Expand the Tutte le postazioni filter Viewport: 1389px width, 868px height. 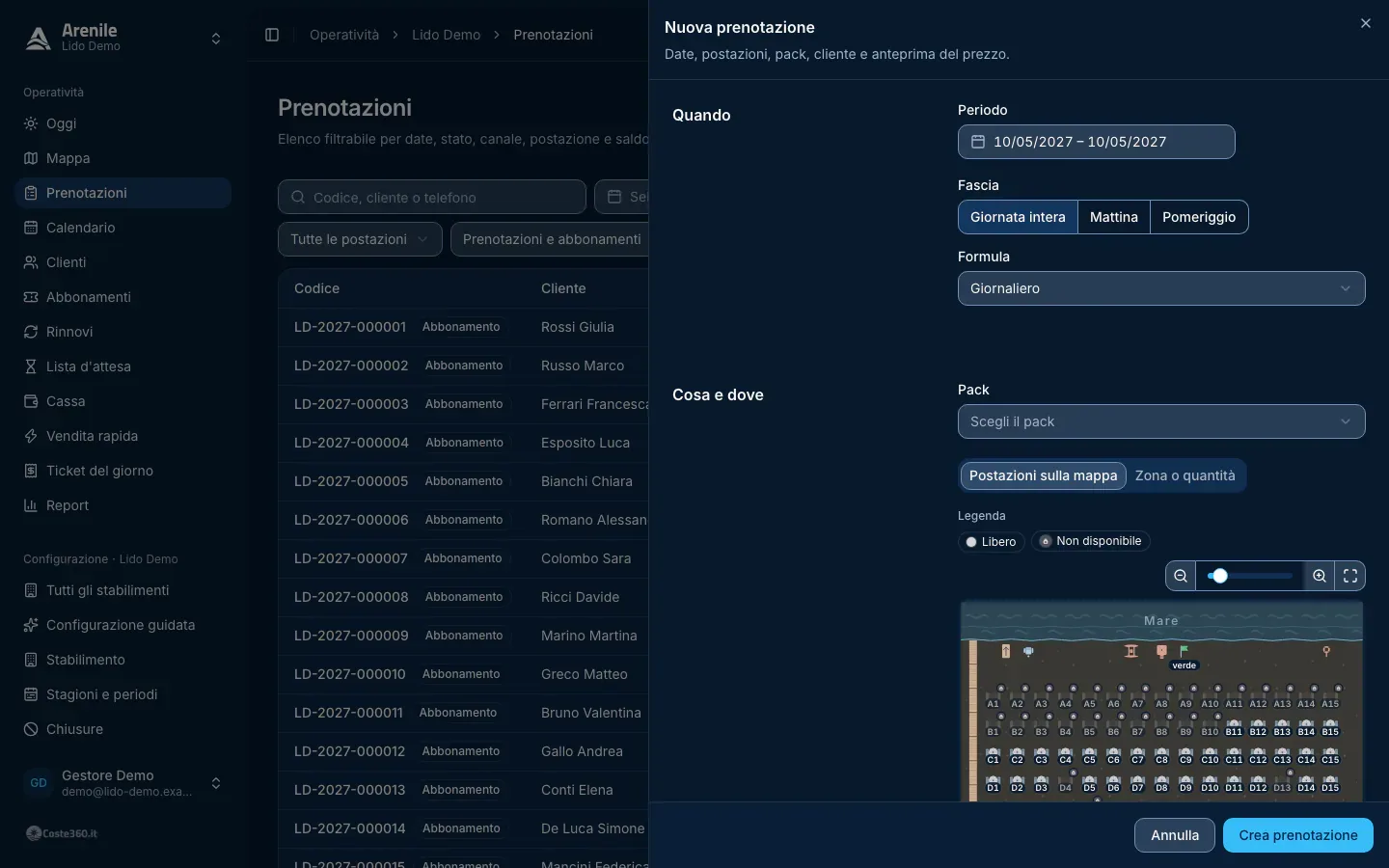click(x=360, y=239)
